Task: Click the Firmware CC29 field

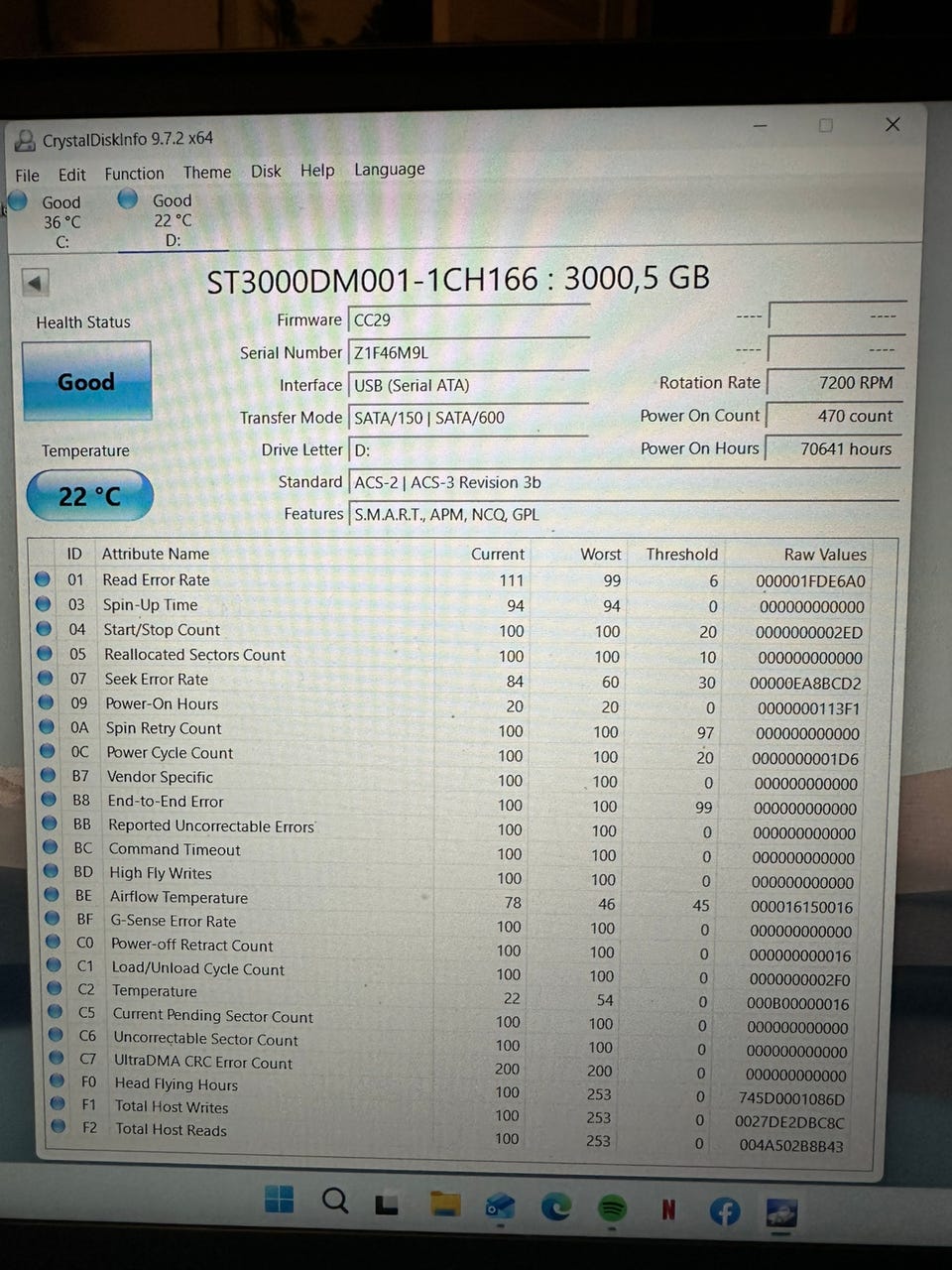Action: (x=468, y=320)
